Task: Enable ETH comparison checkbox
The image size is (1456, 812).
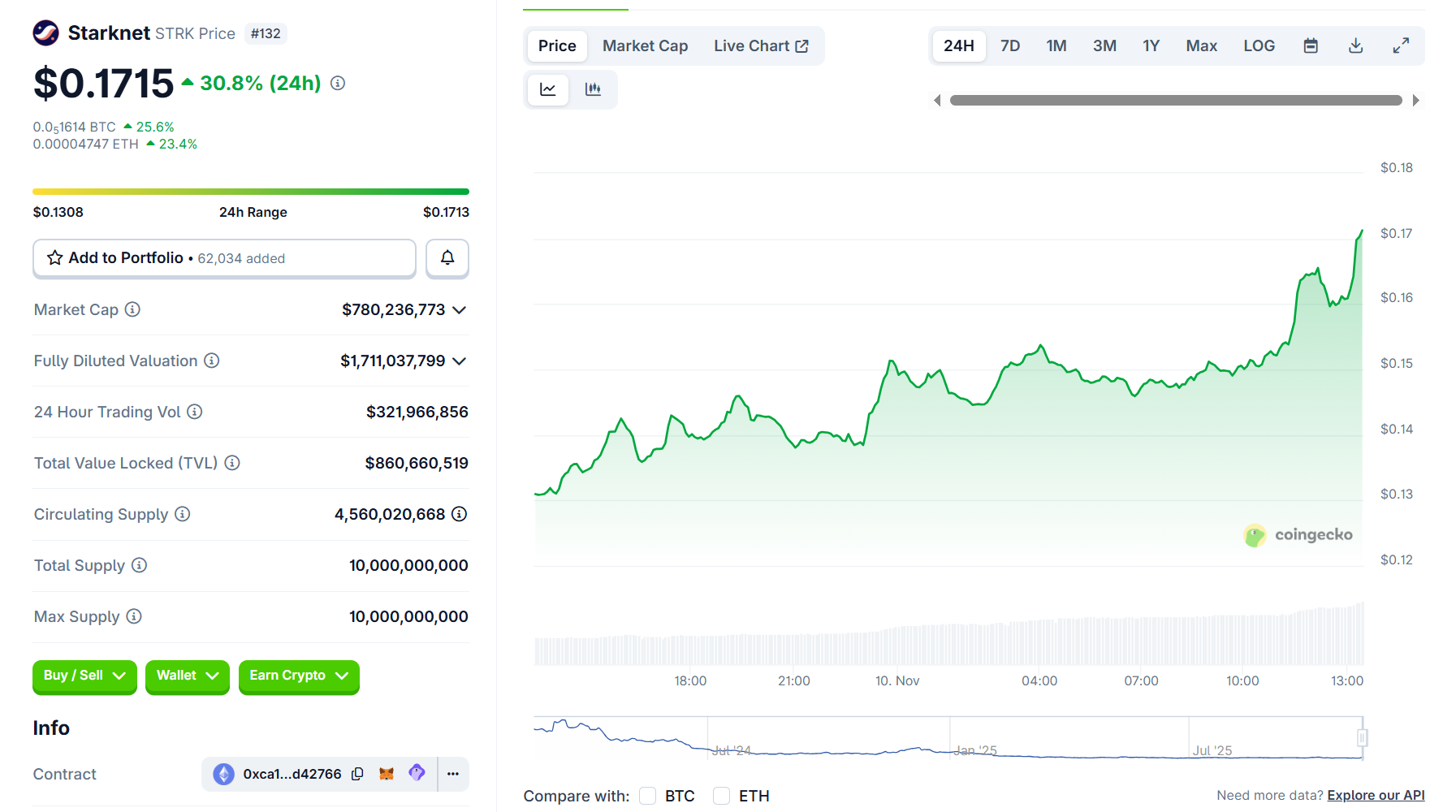Action: (x=721, y=796)
